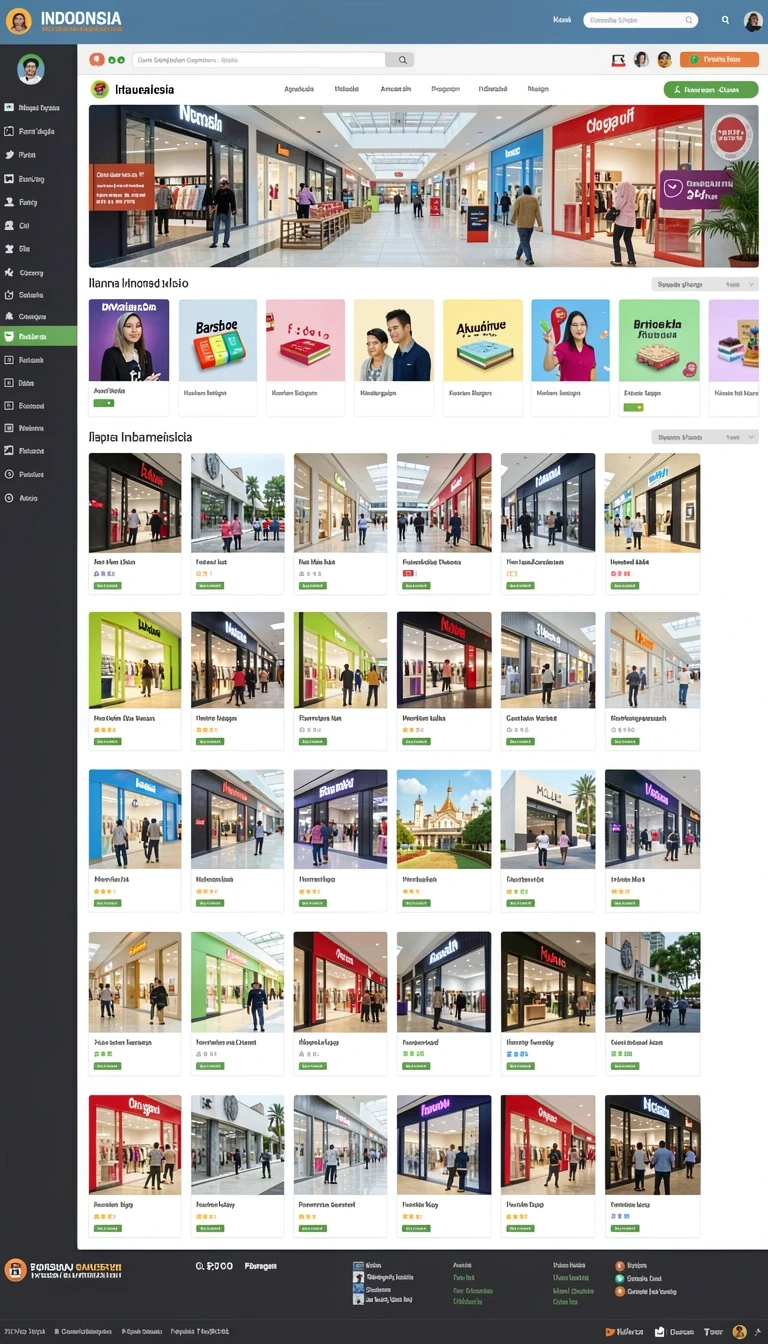Toggle the green switch under the hijab woman card
The width and height of the screenshot is (768, 1344).
point(103,403)
